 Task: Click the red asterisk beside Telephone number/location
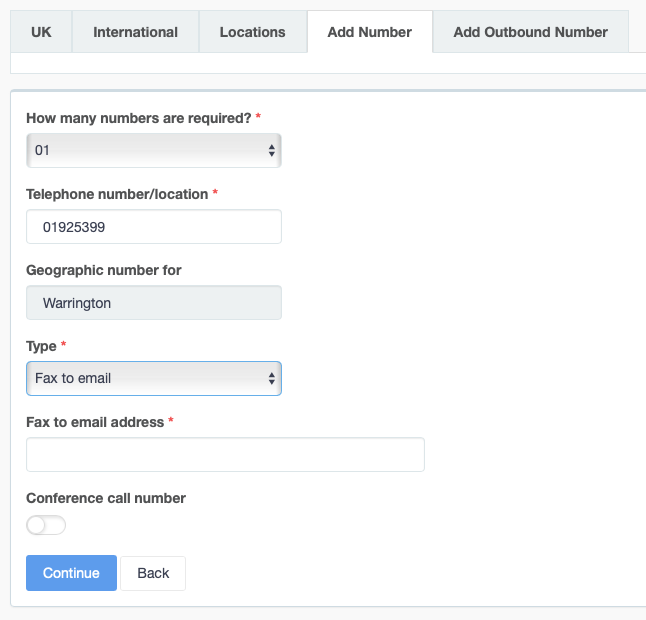[x=216, y=193]
